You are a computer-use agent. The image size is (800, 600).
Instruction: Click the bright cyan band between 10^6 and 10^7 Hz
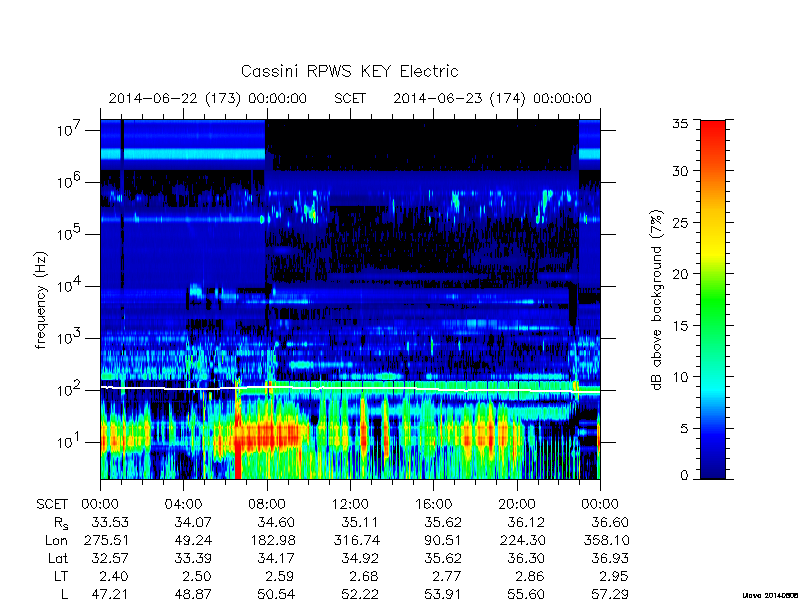coord(183,154)
